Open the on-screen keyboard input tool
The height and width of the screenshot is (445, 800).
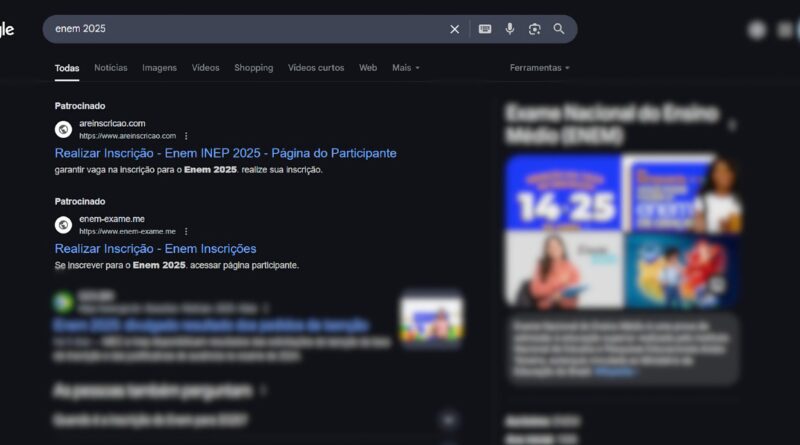(x=485, y=29)
